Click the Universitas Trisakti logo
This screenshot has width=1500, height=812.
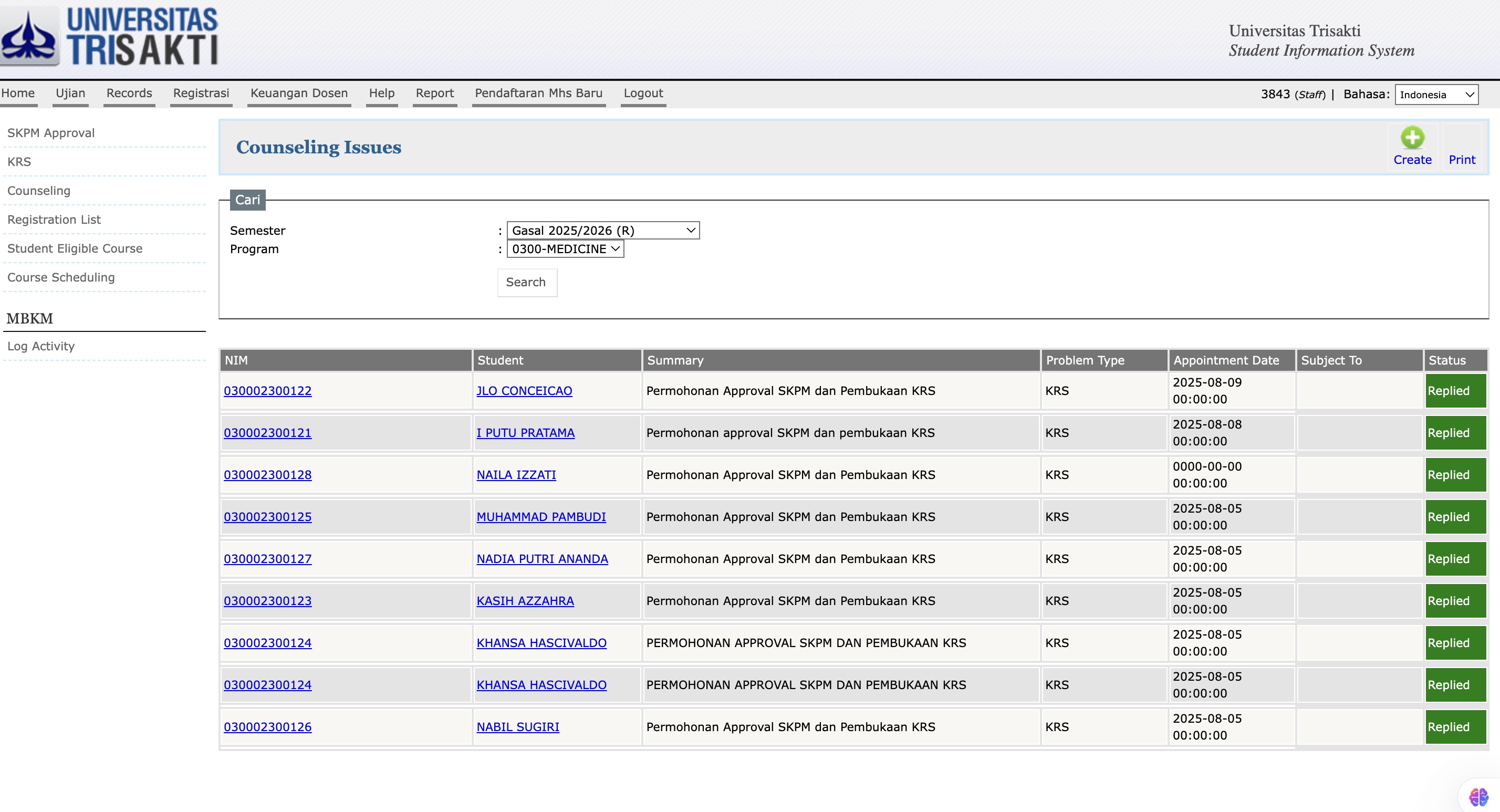(x=109, y=36)
